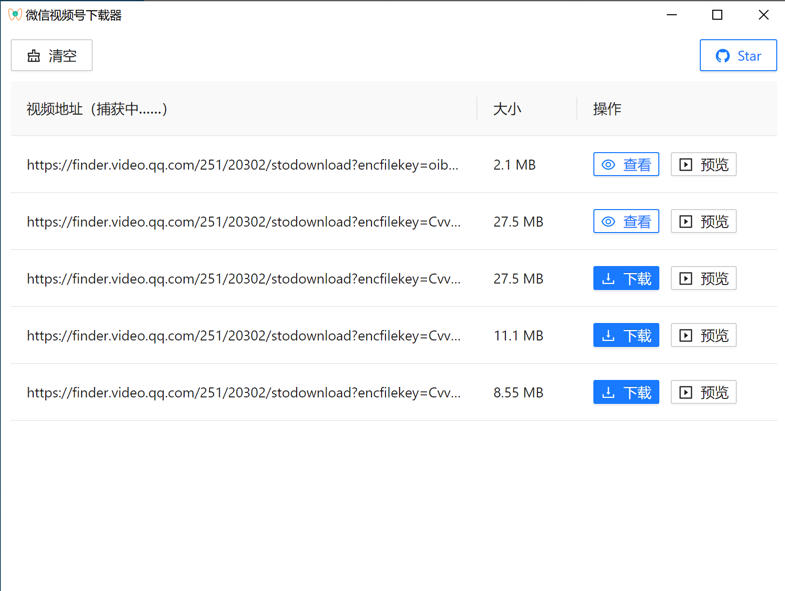The image size is (785, 591).
Task: Close the 微信视频号下载器 window
Action: pos(763,15)
